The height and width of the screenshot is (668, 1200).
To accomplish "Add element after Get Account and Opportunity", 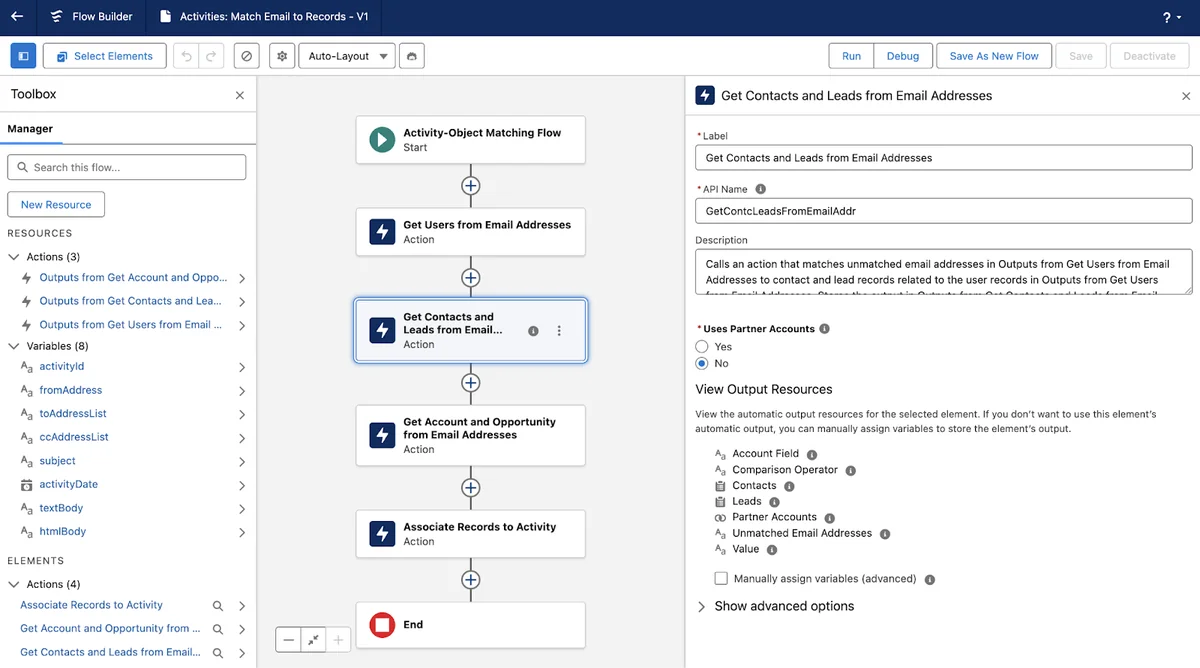I will (471, 487).
